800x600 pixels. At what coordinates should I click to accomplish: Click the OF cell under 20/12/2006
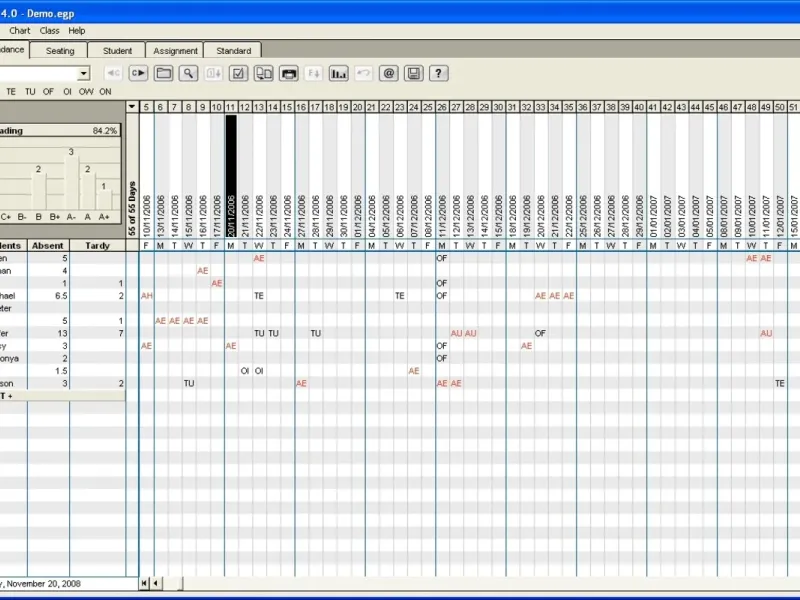point(540,333)
